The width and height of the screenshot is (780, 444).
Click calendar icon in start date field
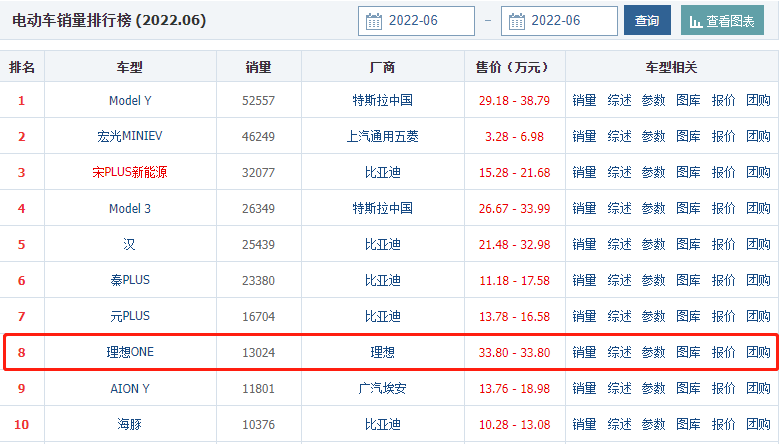click(374, 21)
